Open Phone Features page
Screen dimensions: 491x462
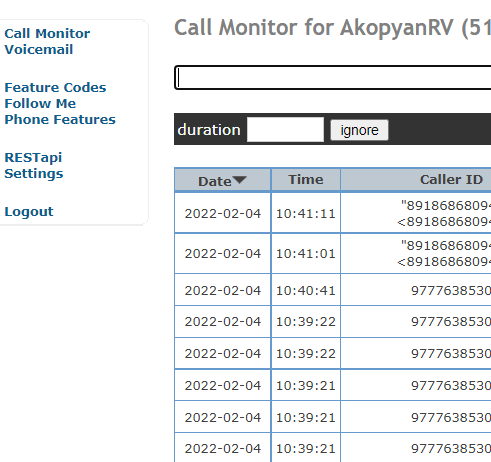[60, 120]
